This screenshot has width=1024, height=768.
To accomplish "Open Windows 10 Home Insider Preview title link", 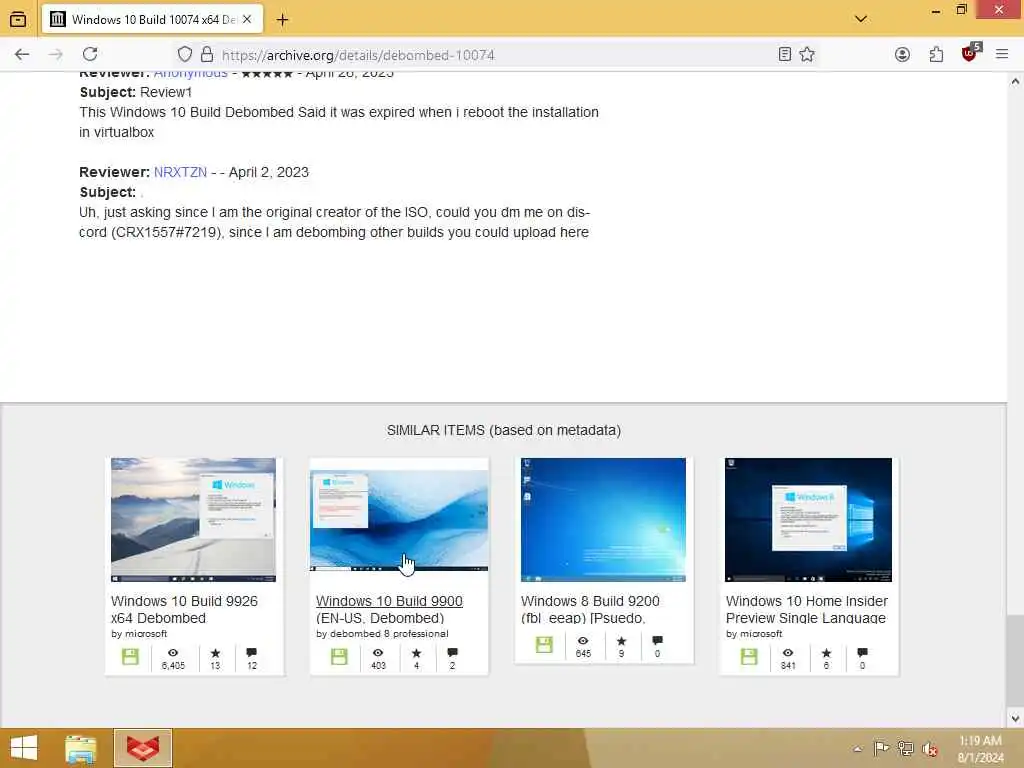I will click(807, 609).
